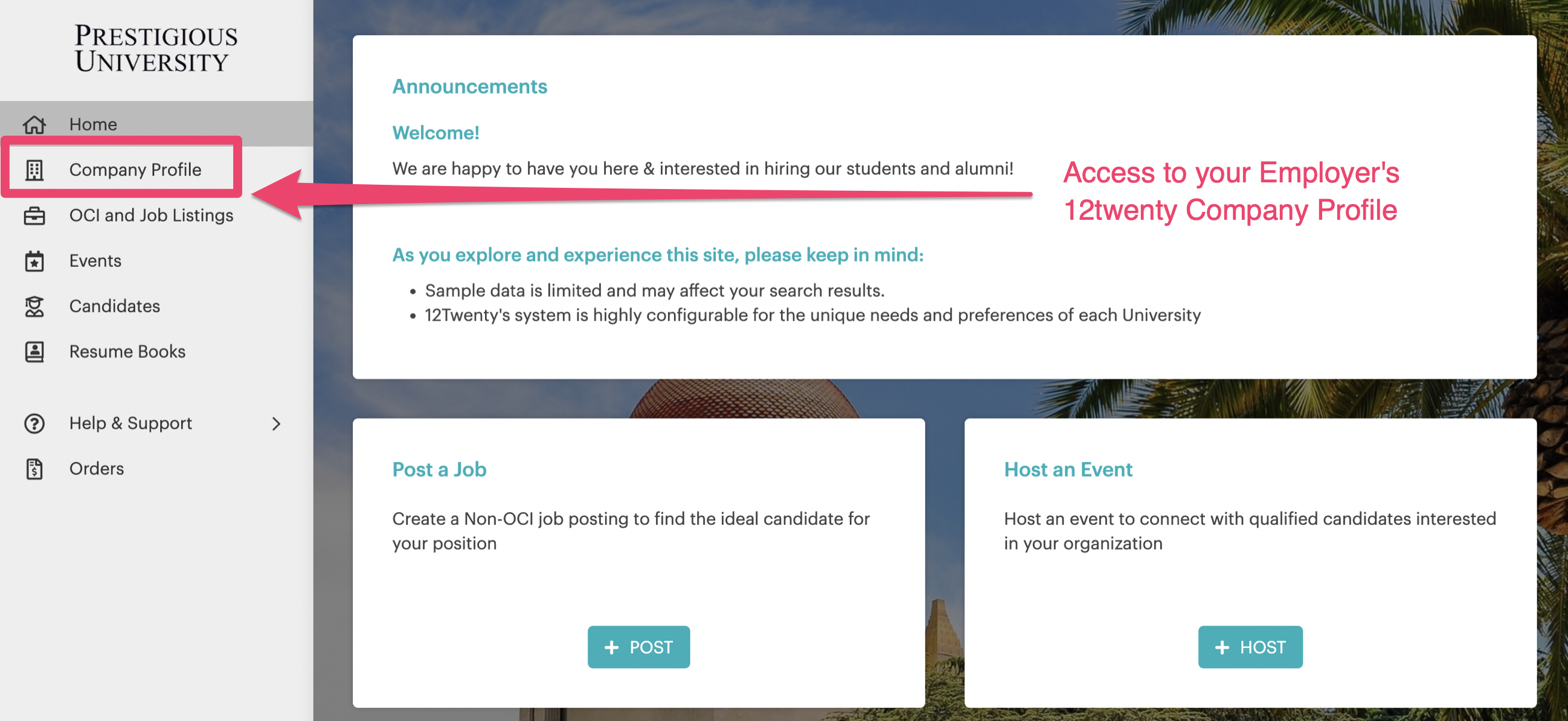The width and height of the screenshot is (1568, 721).
Task: Expand the Help & Support chevron arrow
Action: [x=277, y=423]
